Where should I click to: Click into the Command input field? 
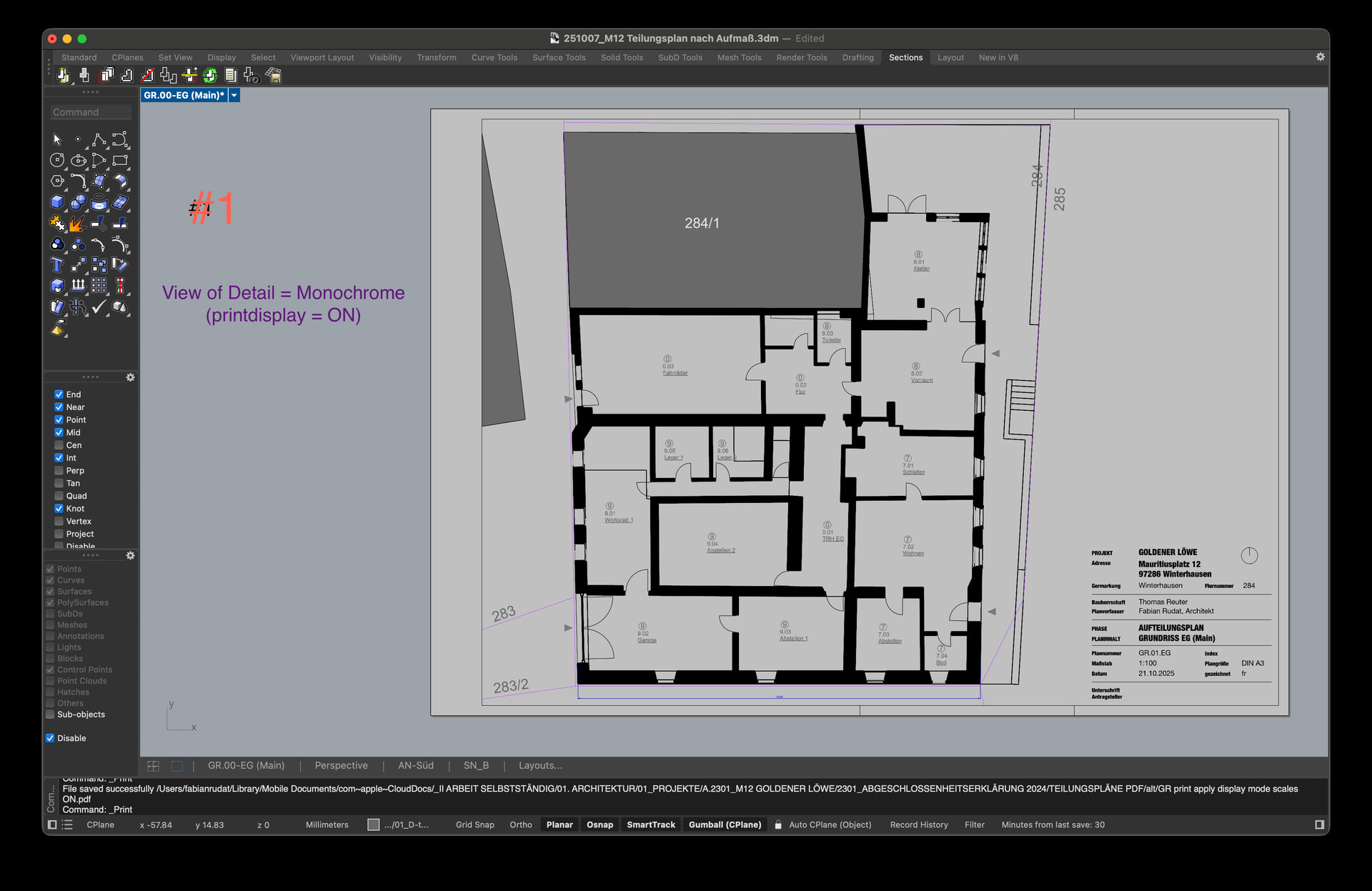coord(91,112)
